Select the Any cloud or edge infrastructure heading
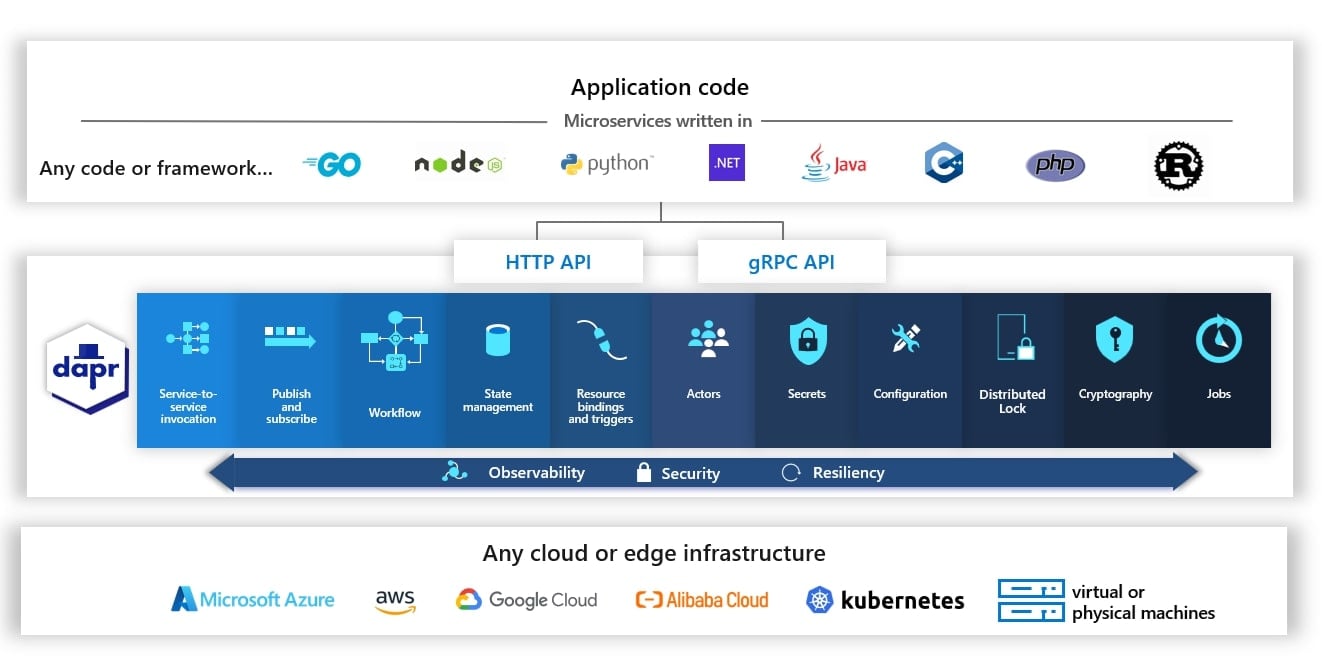Screen dimensions: 1322x665 (x=654, y=553)
